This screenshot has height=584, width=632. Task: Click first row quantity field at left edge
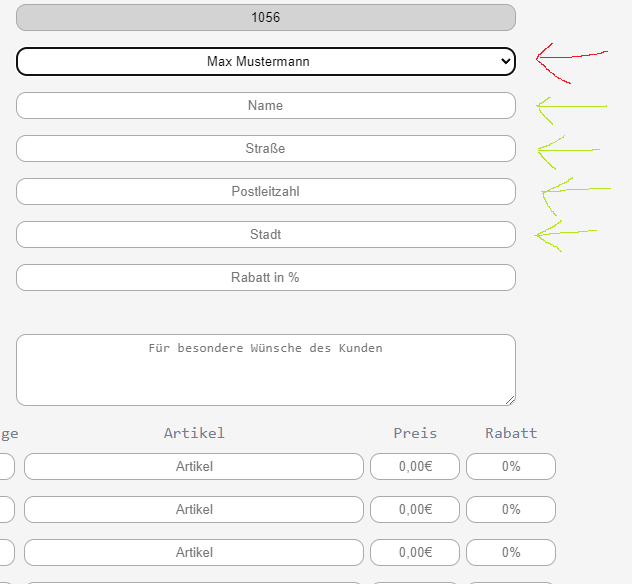[7, 466]
